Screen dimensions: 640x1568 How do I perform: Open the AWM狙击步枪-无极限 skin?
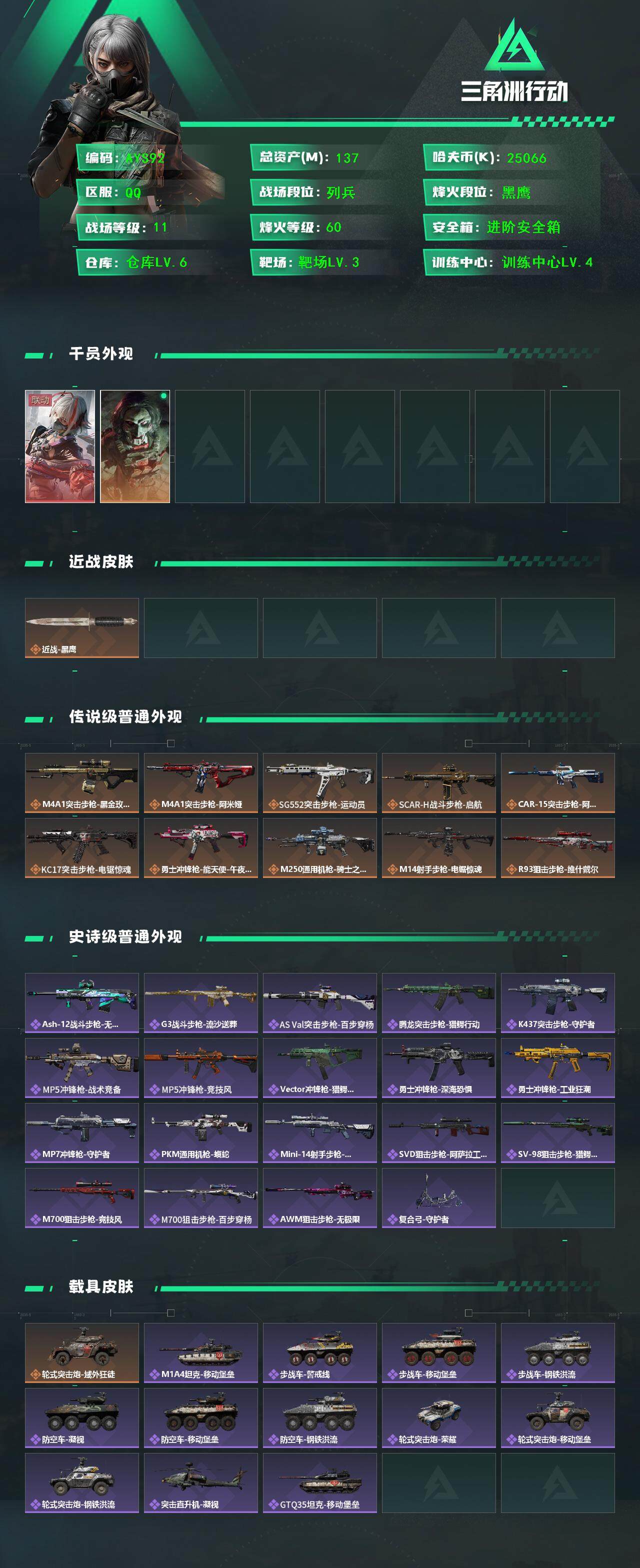[319, 1197]
